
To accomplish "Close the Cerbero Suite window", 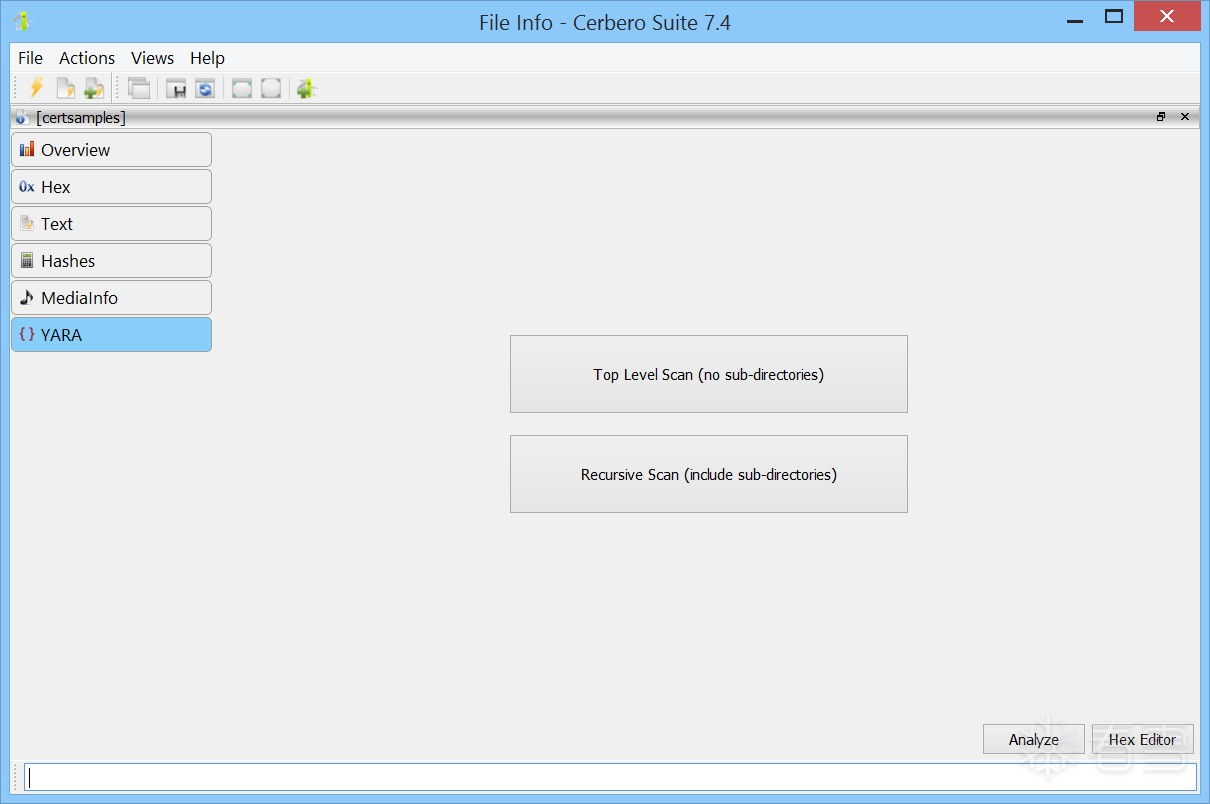I will 1167,17.
